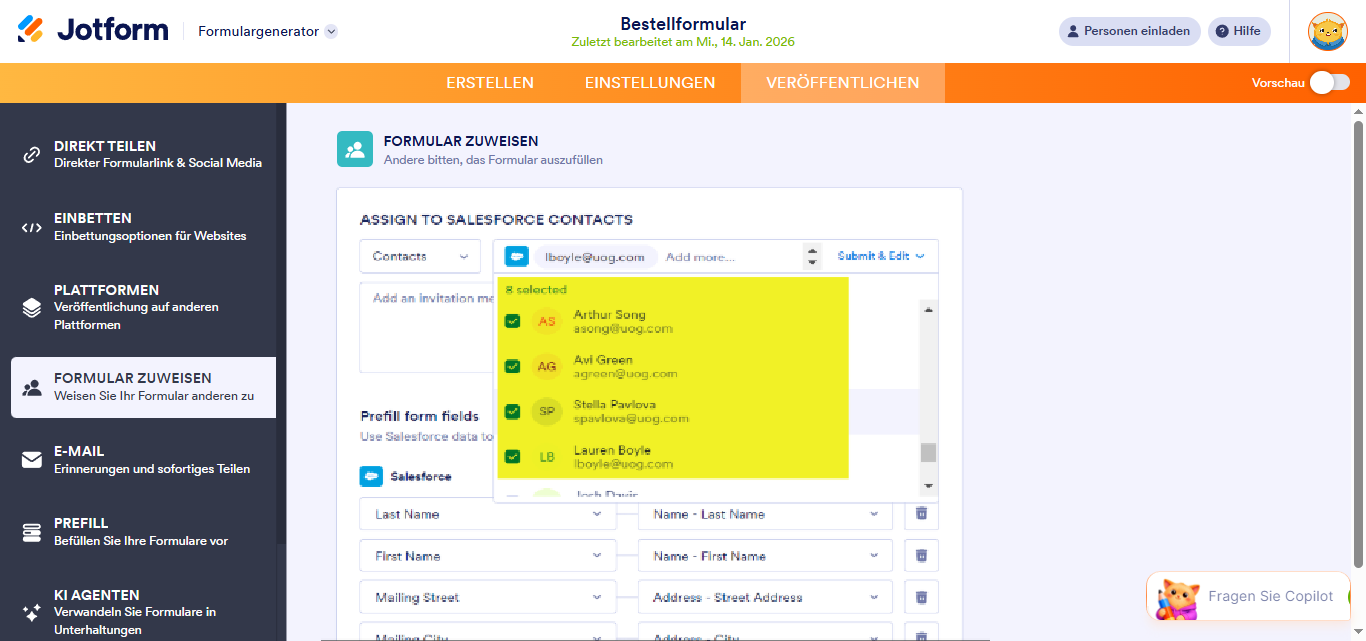This screenshot has width=1366, height=641.
Task: Select the VERÖFFENTLICHEN tab
Action: [843, 83]
